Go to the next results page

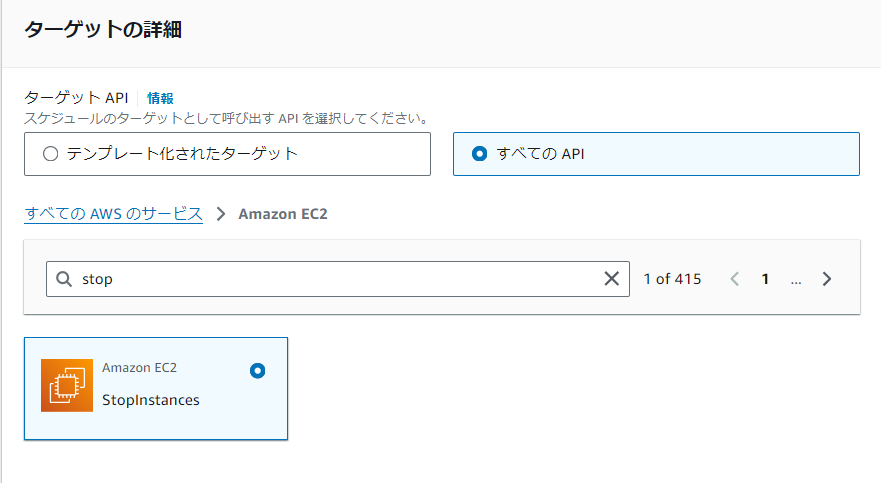(x=826, y=279)
